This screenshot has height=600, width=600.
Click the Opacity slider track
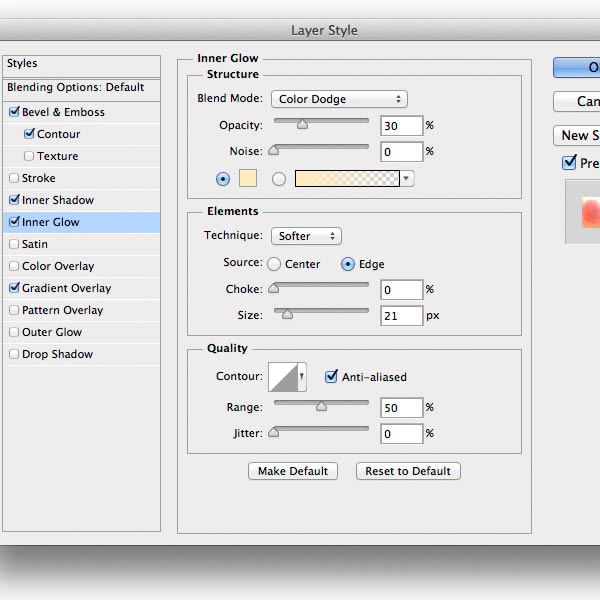321,119
